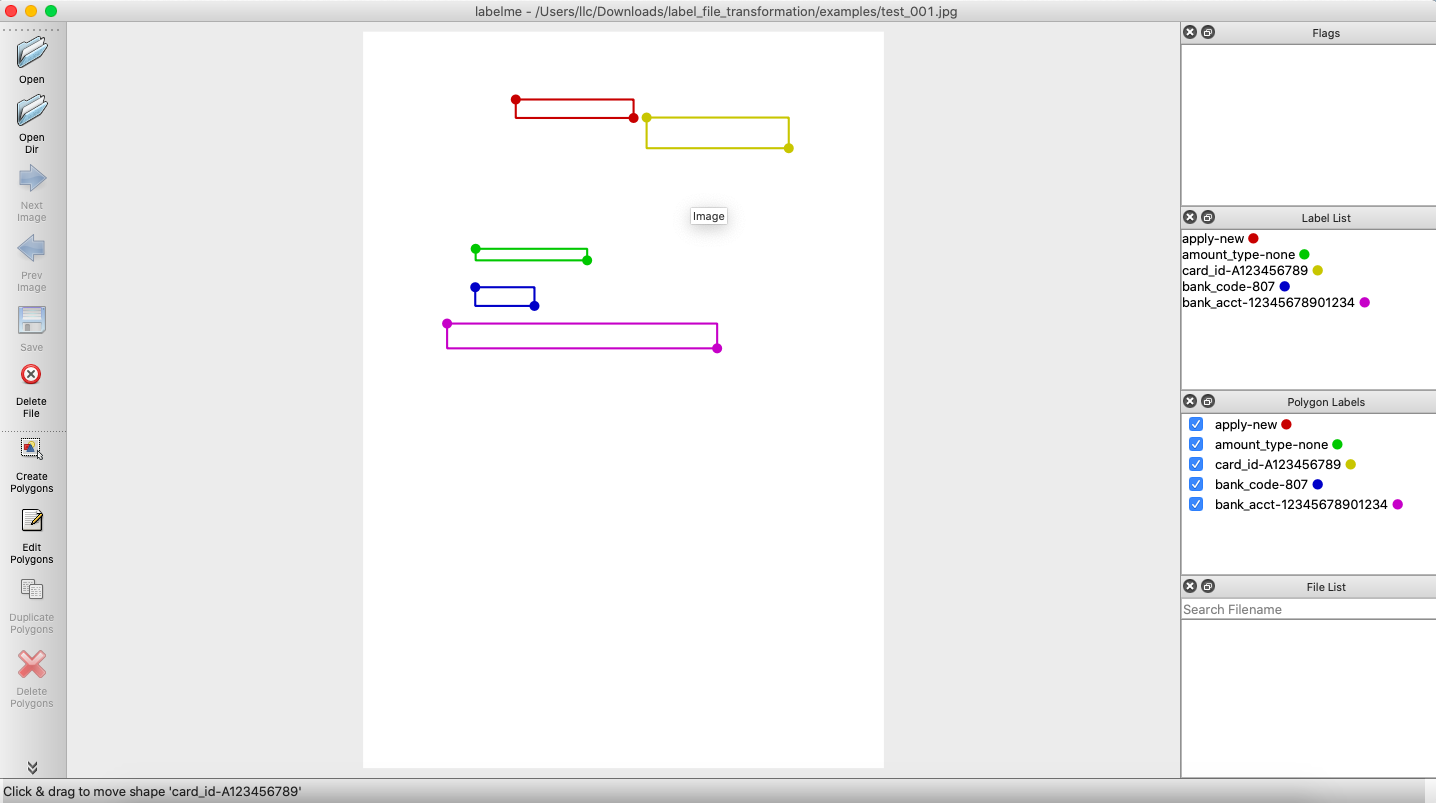The height and width of the screenshot is (803, 1436).
Task: Activate Create Polygons tool
Action: [x=31, y=449]
